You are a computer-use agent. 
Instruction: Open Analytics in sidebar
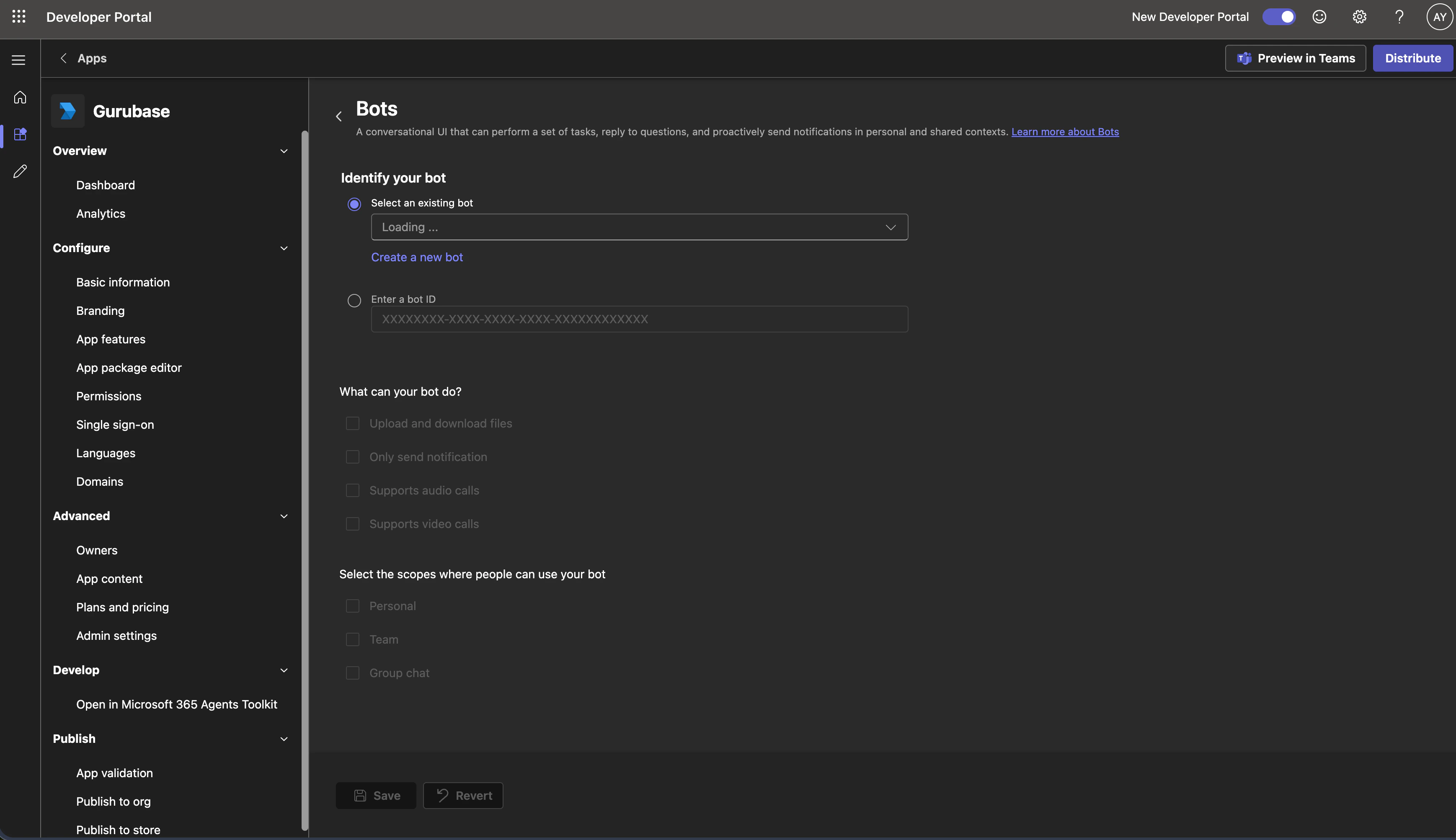click(101, 214)
